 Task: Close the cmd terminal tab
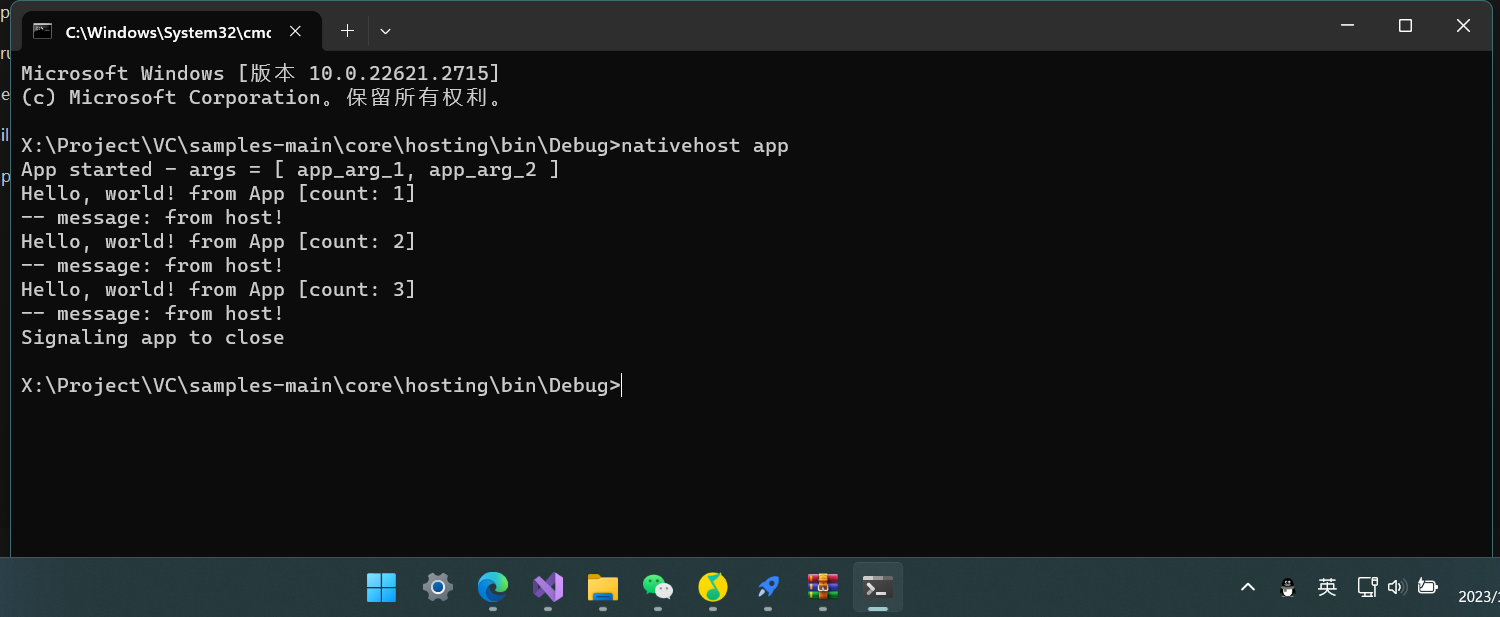295,31
